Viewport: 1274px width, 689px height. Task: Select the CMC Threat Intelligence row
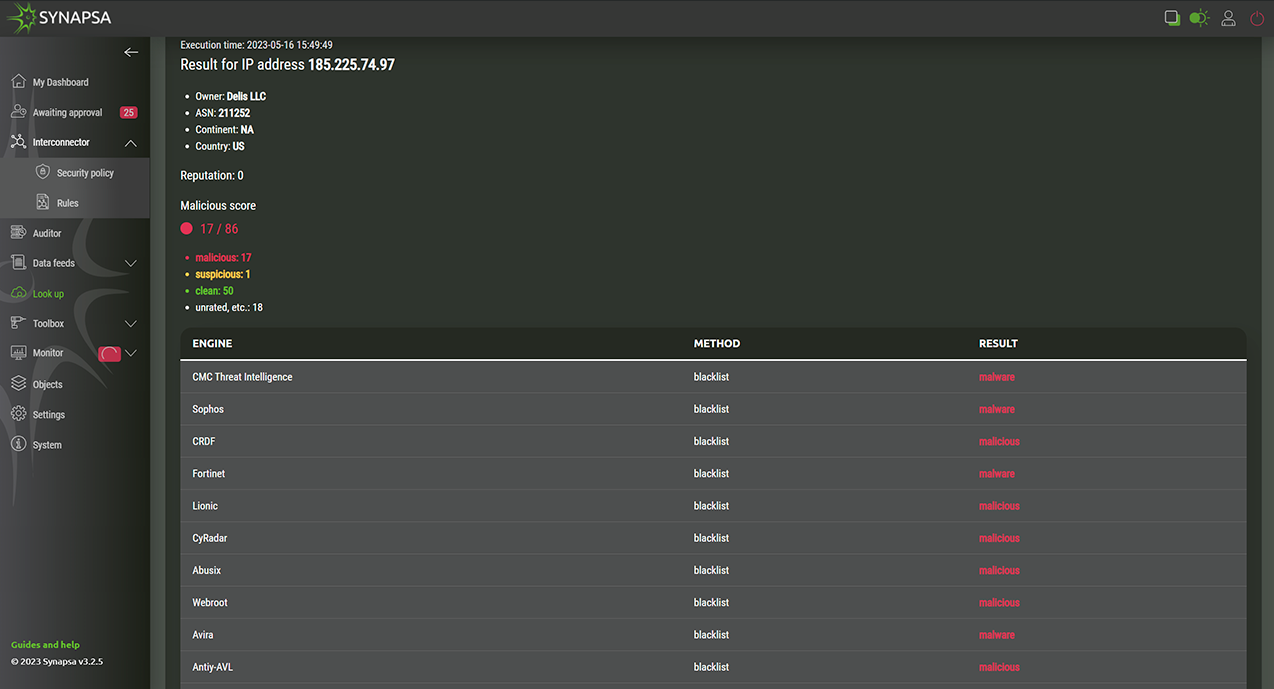click(713, 377)
